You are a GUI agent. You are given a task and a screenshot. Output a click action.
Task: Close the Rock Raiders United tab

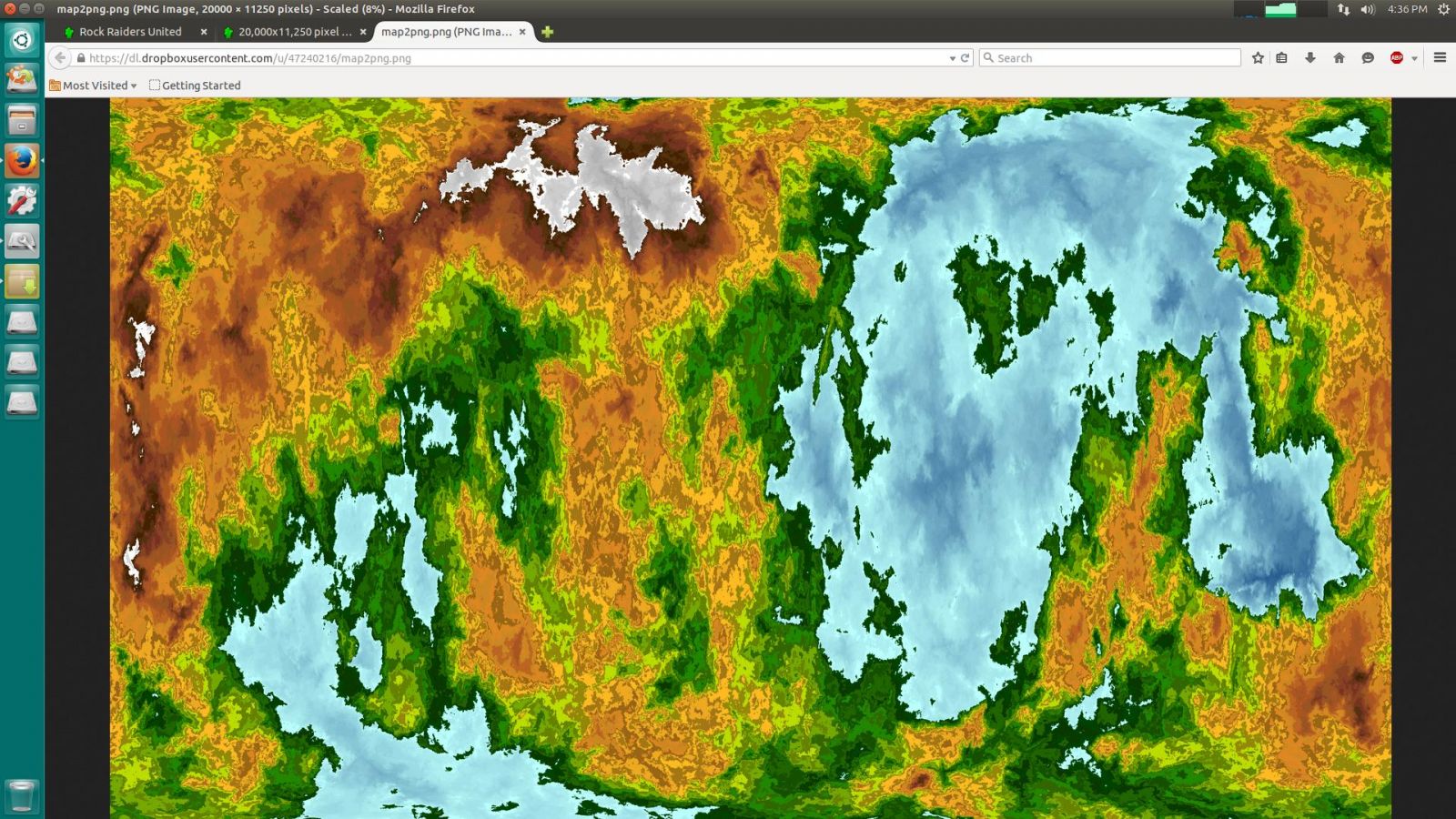point(204,32)
